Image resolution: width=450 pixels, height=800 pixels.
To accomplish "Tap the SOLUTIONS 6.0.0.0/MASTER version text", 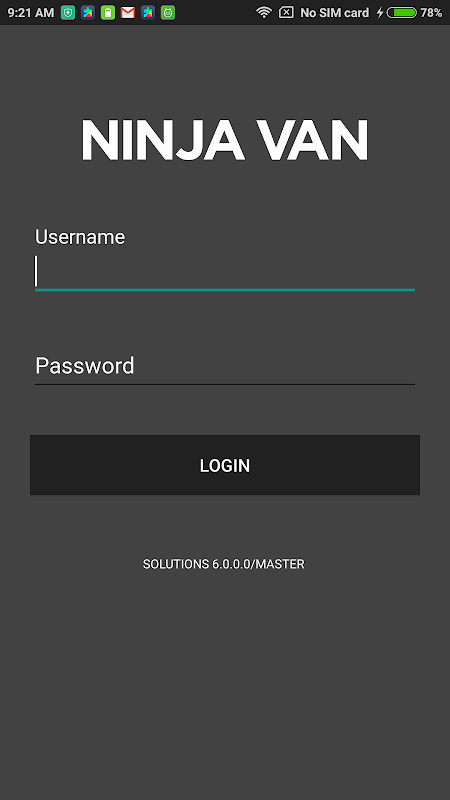I will [x=223, y=564].
